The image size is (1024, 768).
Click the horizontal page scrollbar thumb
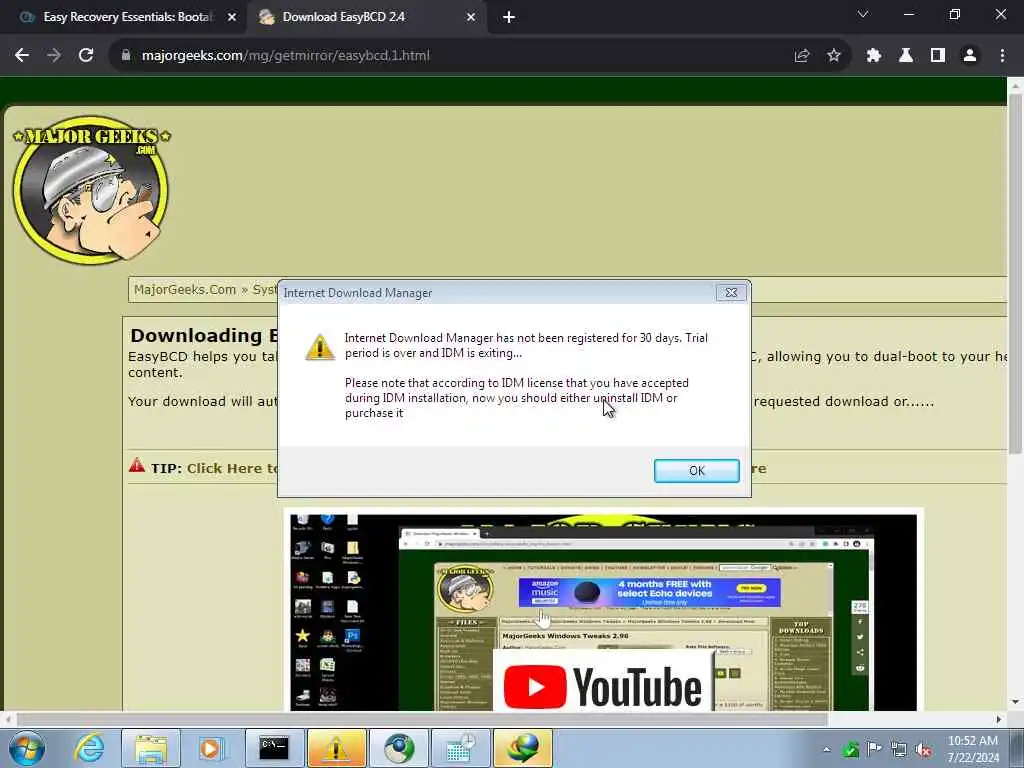(x=422, y=719)
